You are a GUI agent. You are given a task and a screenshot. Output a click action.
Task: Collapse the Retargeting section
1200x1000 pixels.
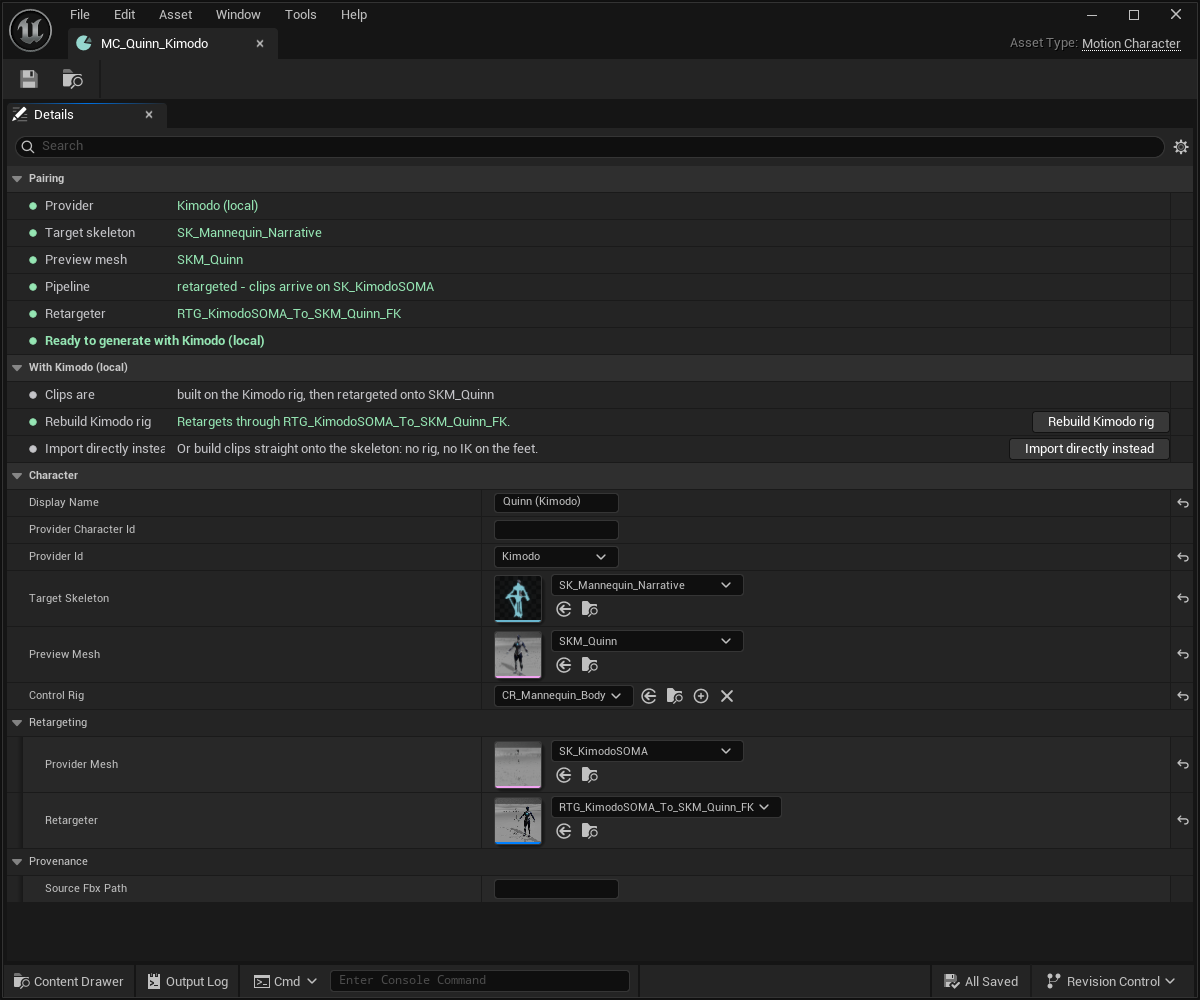pyautogui.click(x=18, y=723)
